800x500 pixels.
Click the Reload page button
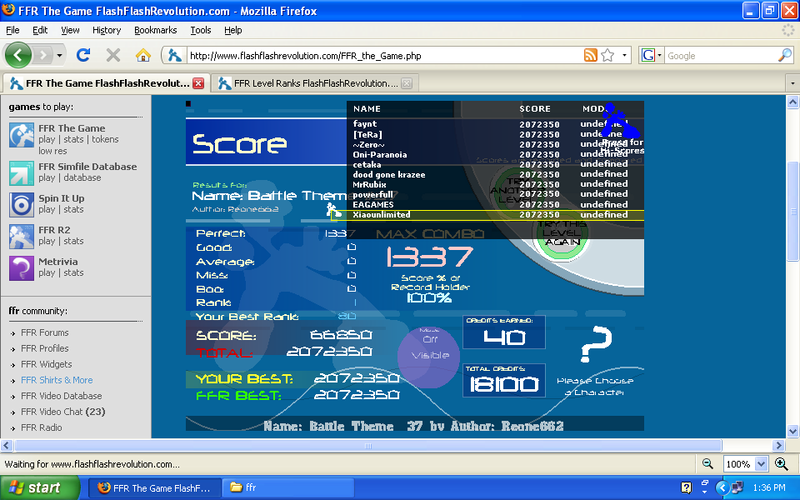[x=84, y=55]
